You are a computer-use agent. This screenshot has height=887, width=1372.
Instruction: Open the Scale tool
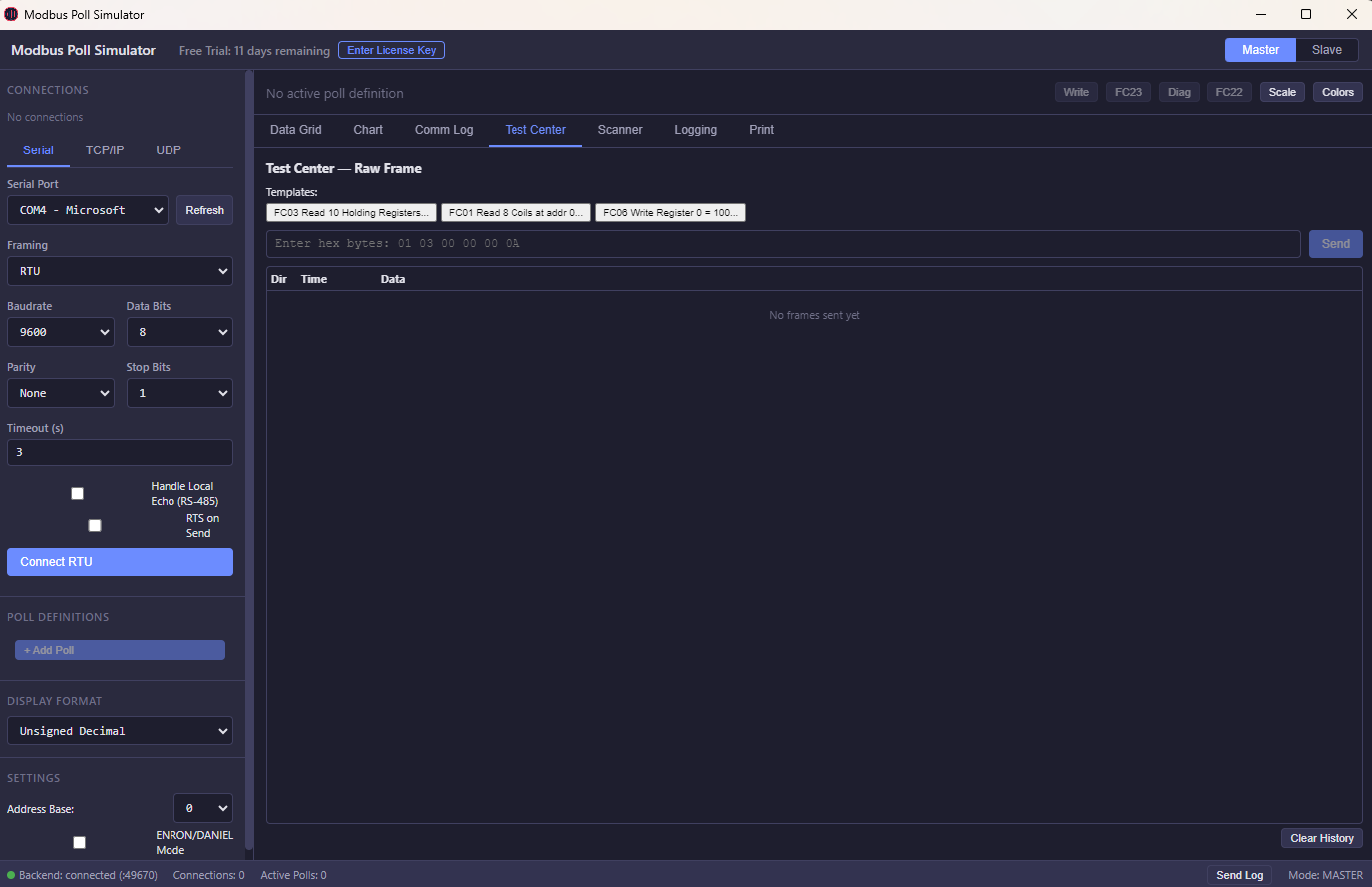pos(1282,91)
